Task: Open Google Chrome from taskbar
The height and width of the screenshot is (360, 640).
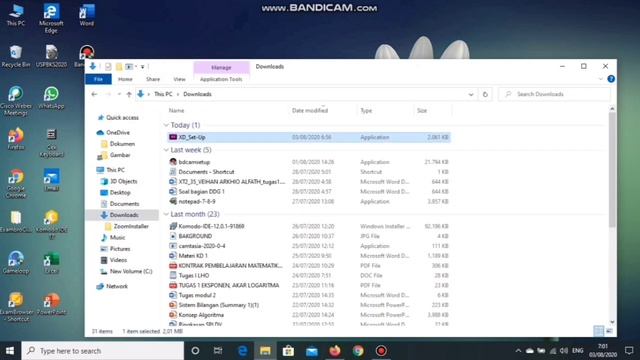Action: [x=358, y=351]
